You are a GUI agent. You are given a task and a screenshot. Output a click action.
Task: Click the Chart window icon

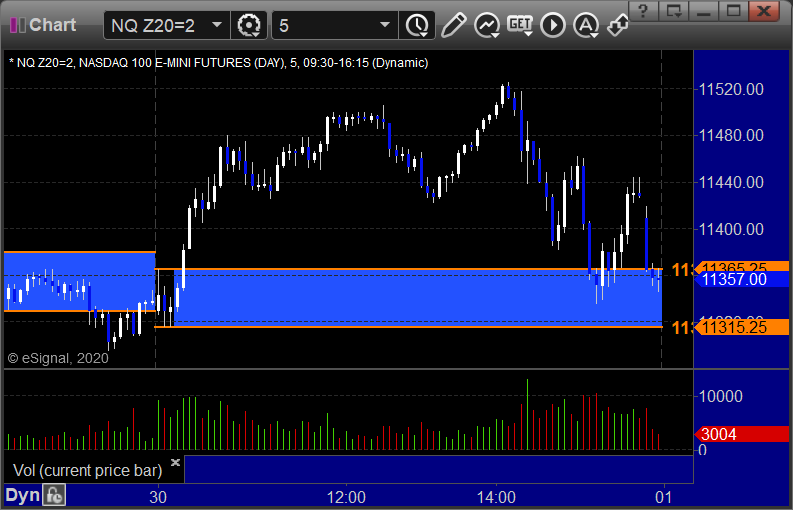[18, 25]
